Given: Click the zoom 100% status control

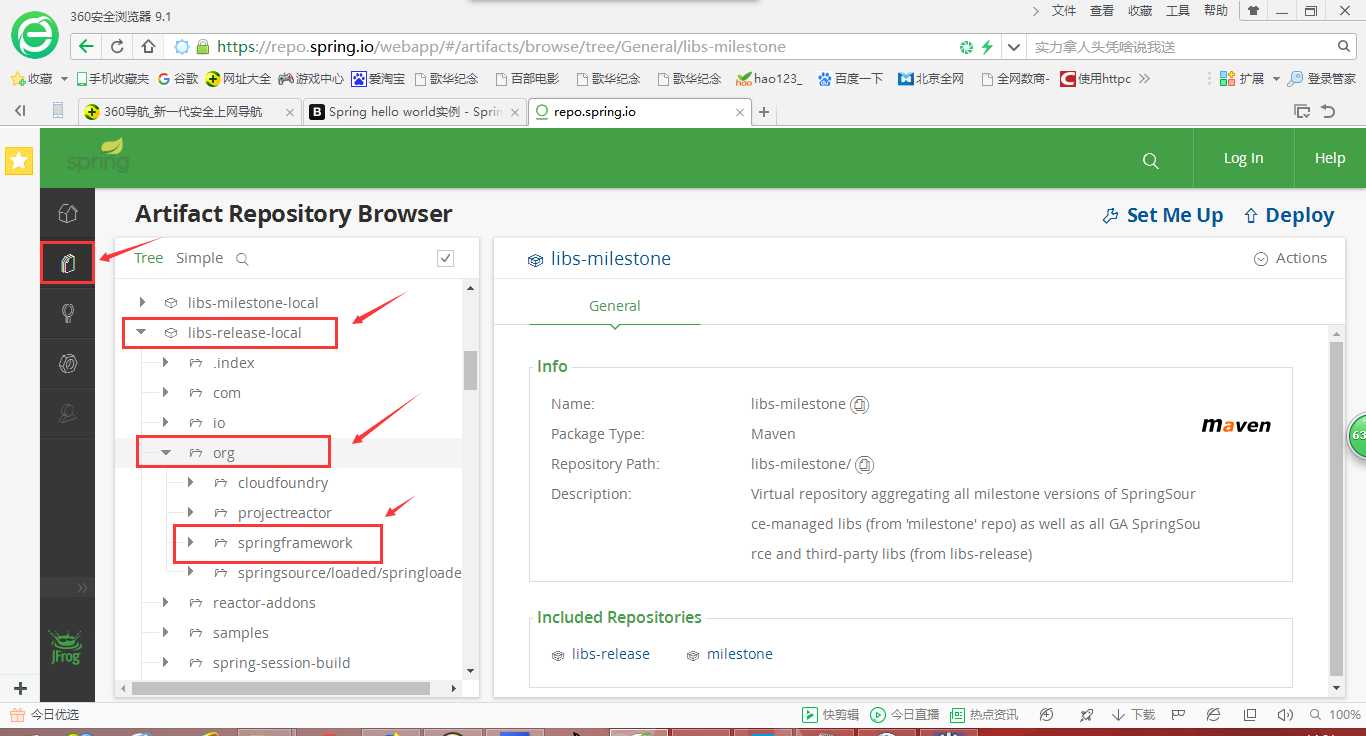Looking at the screenshot, I should pos(1337,715).
